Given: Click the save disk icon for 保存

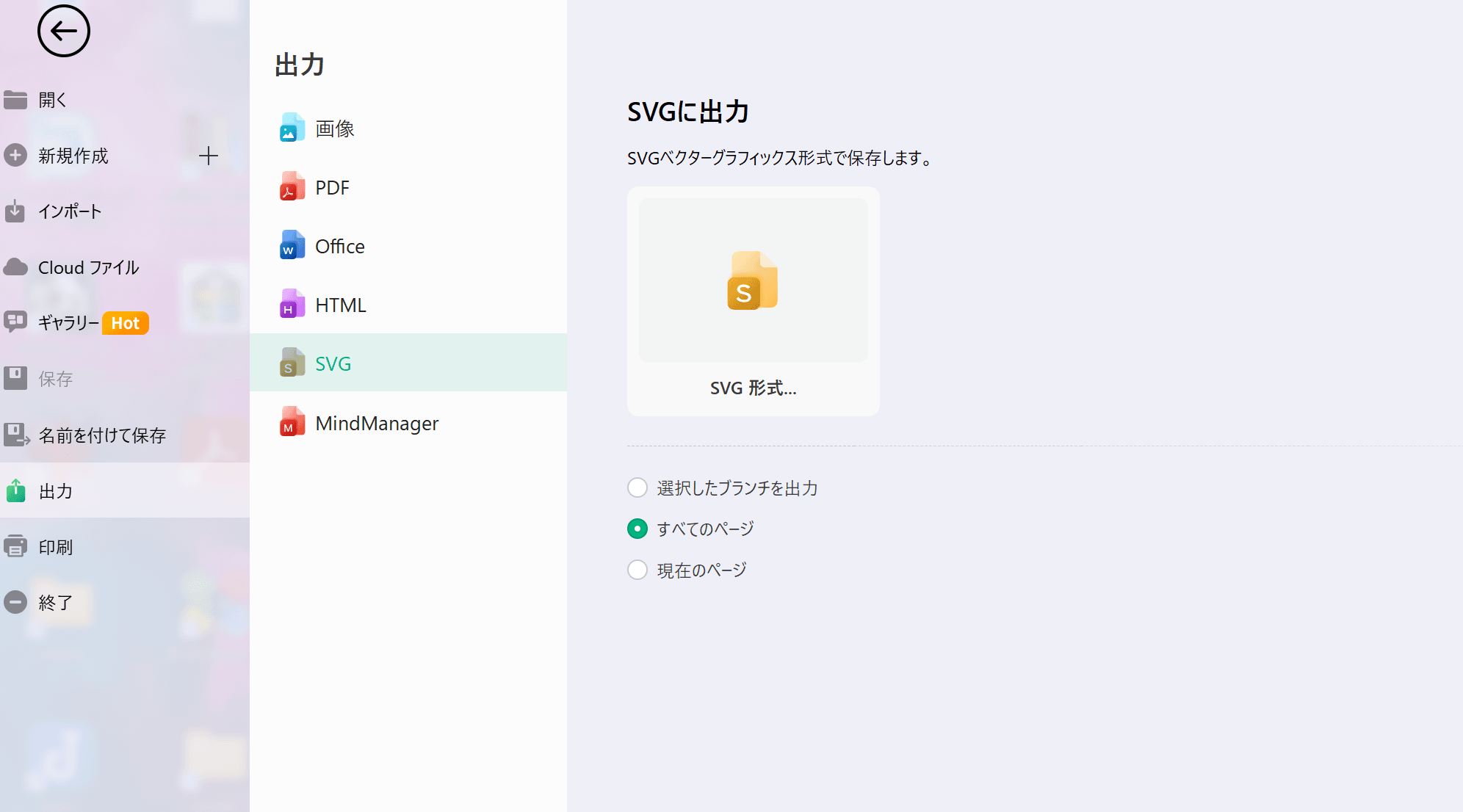Looking at the screenshot, I should [15, 378].
